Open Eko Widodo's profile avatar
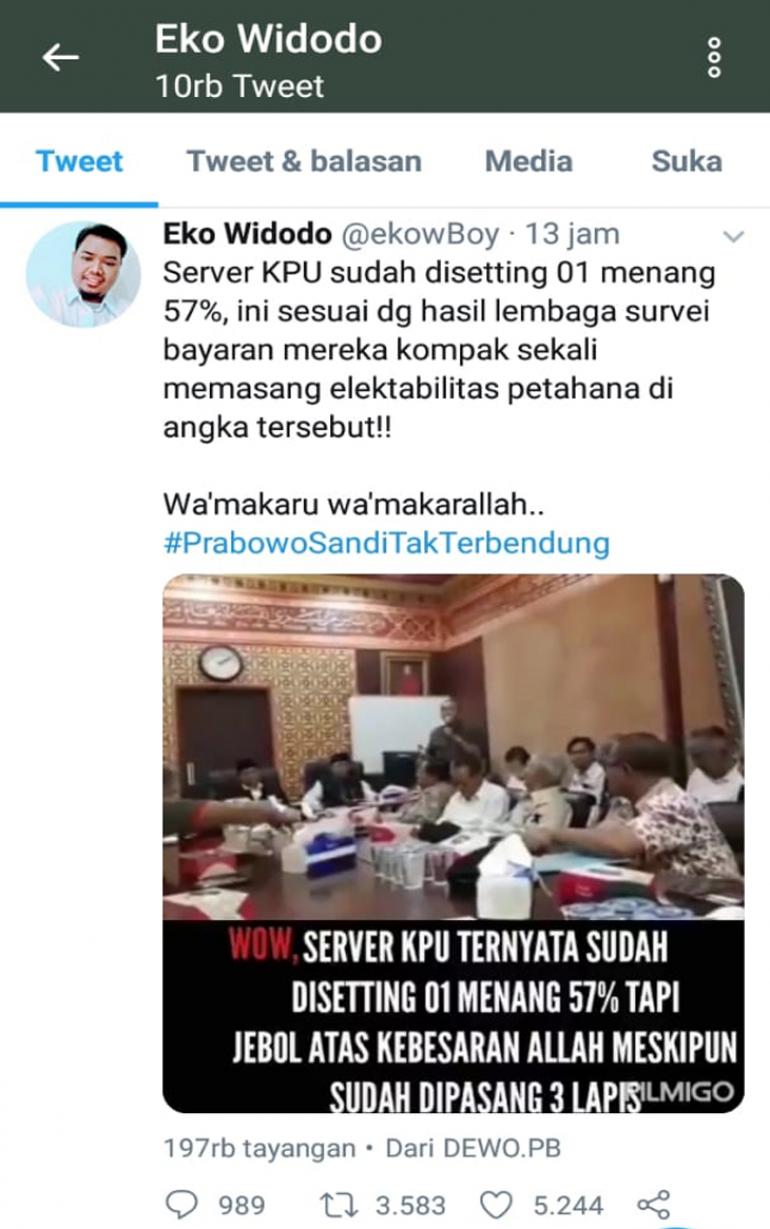 (x=83, y=275)
